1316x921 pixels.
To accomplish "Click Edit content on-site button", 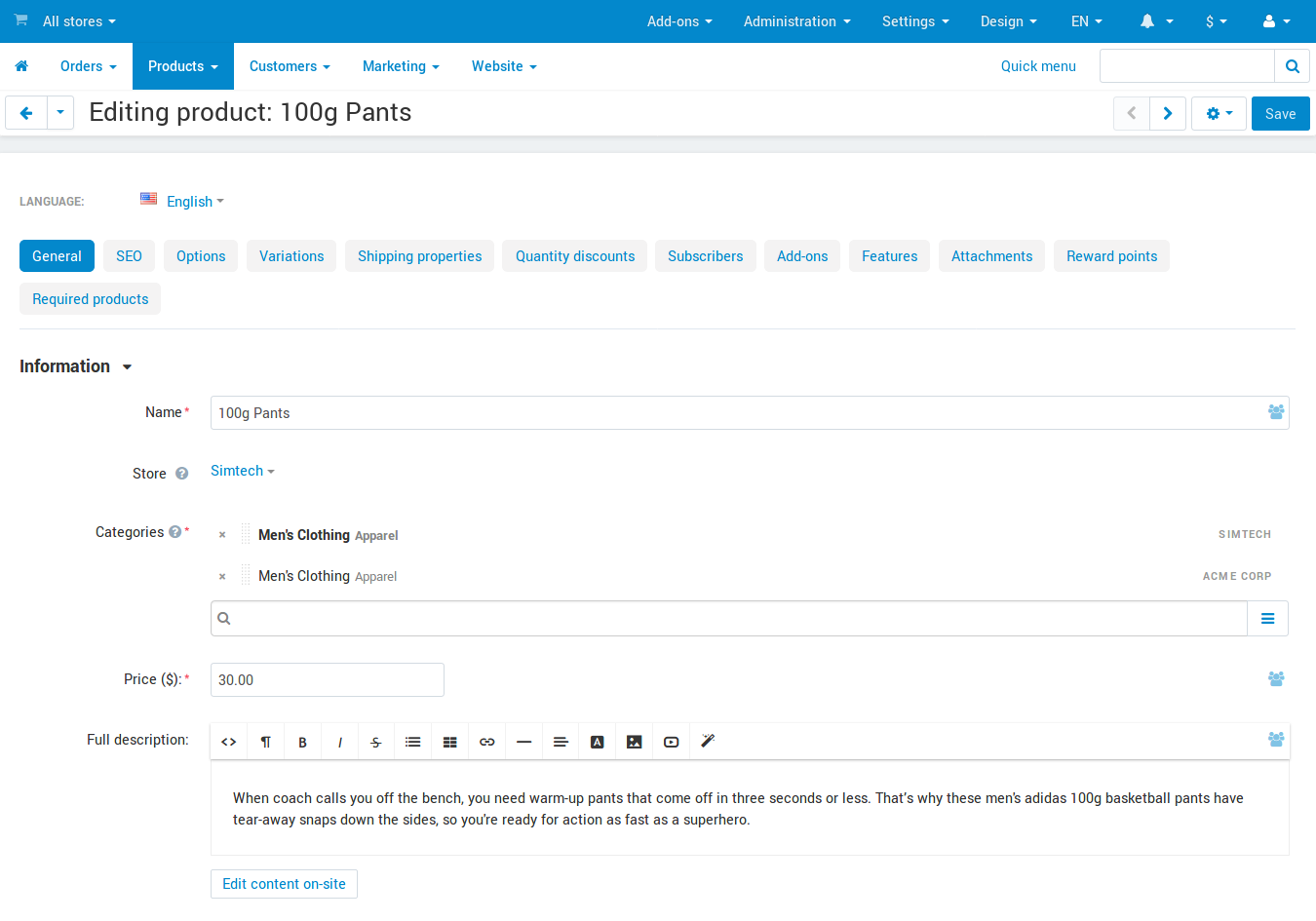I will [x=285, y=884].
